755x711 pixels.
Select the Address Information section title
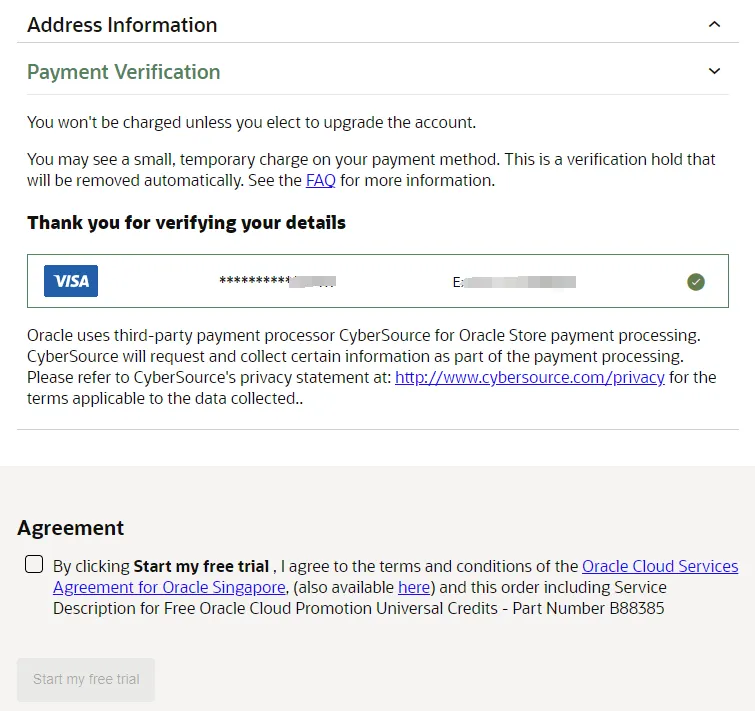click(122, 25)
